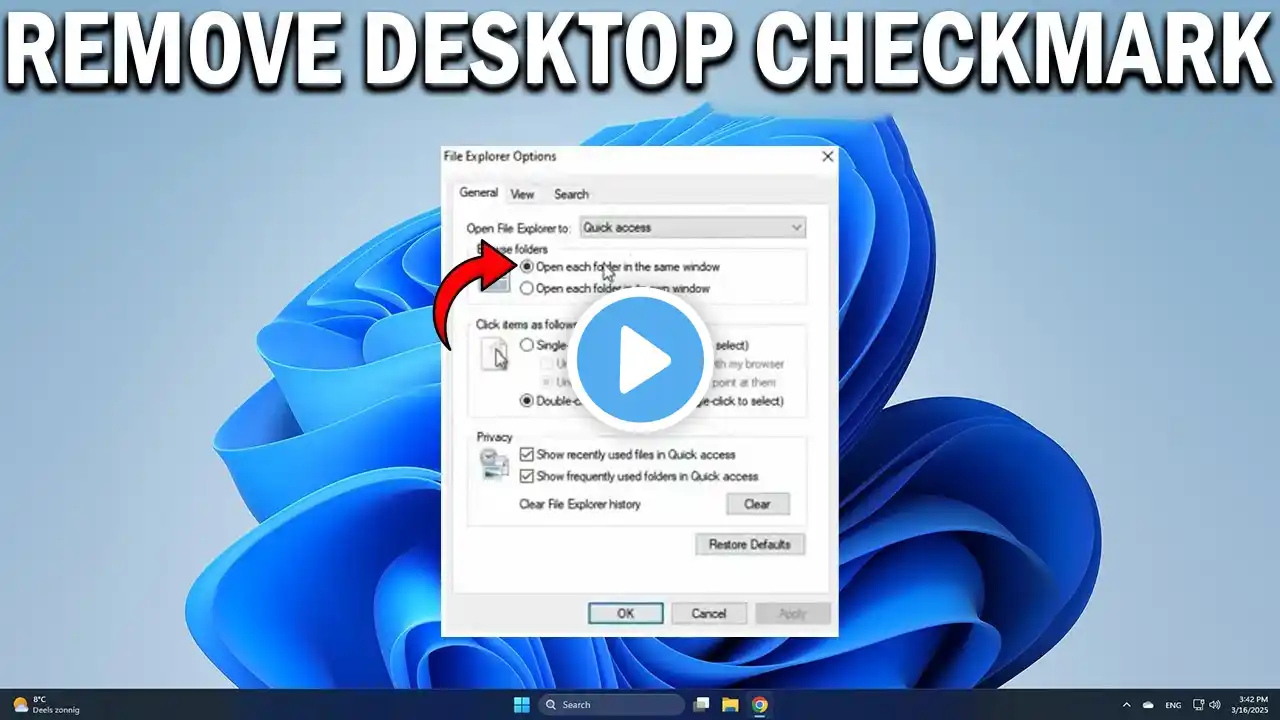Click the Restore Defaults button
1280x720 pixels.
(x=750, y=544)
